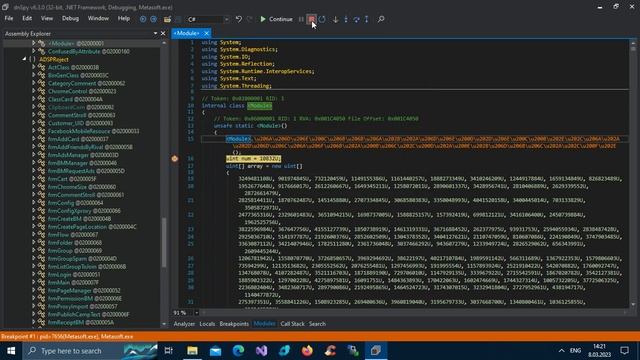Open the Window menu

click(x=98, y=18)
